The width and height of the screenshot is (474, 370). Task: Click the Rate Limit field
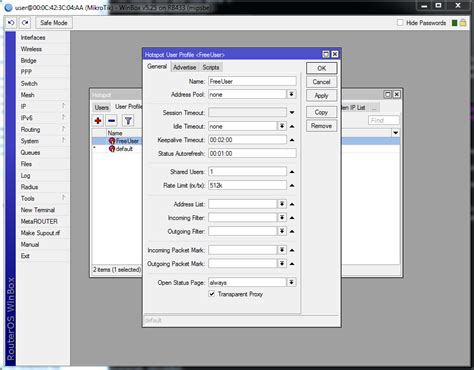pyautogui.click(x=247, y=185)
